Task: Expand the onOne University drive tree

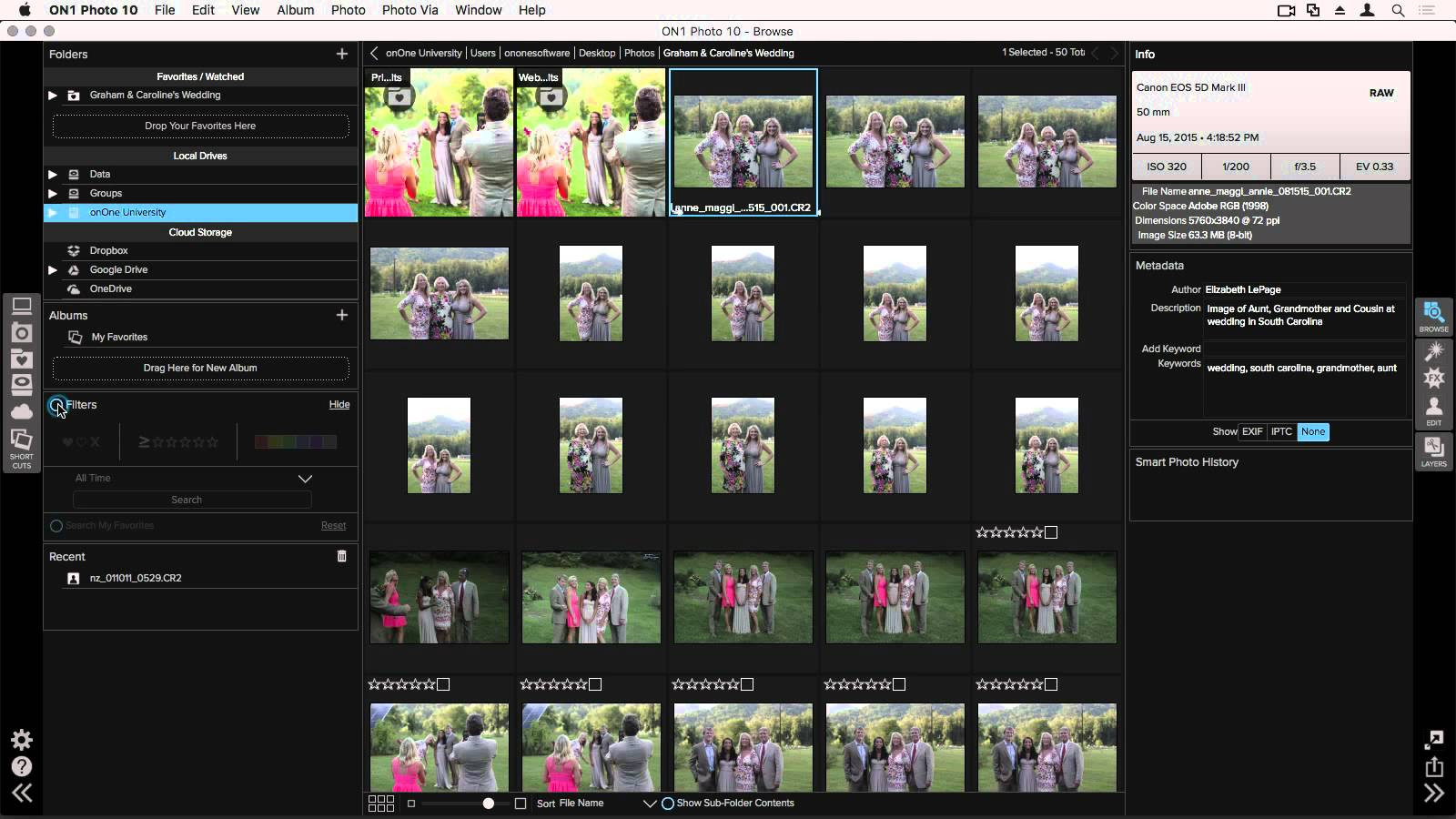Action: (x=53, y=212)
